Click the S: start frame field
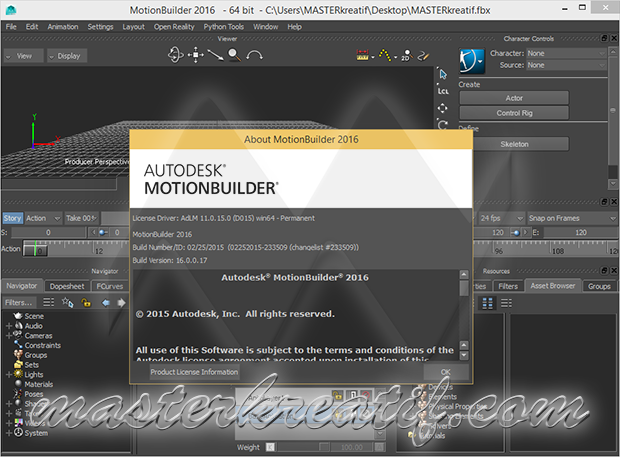 (48, 232)
